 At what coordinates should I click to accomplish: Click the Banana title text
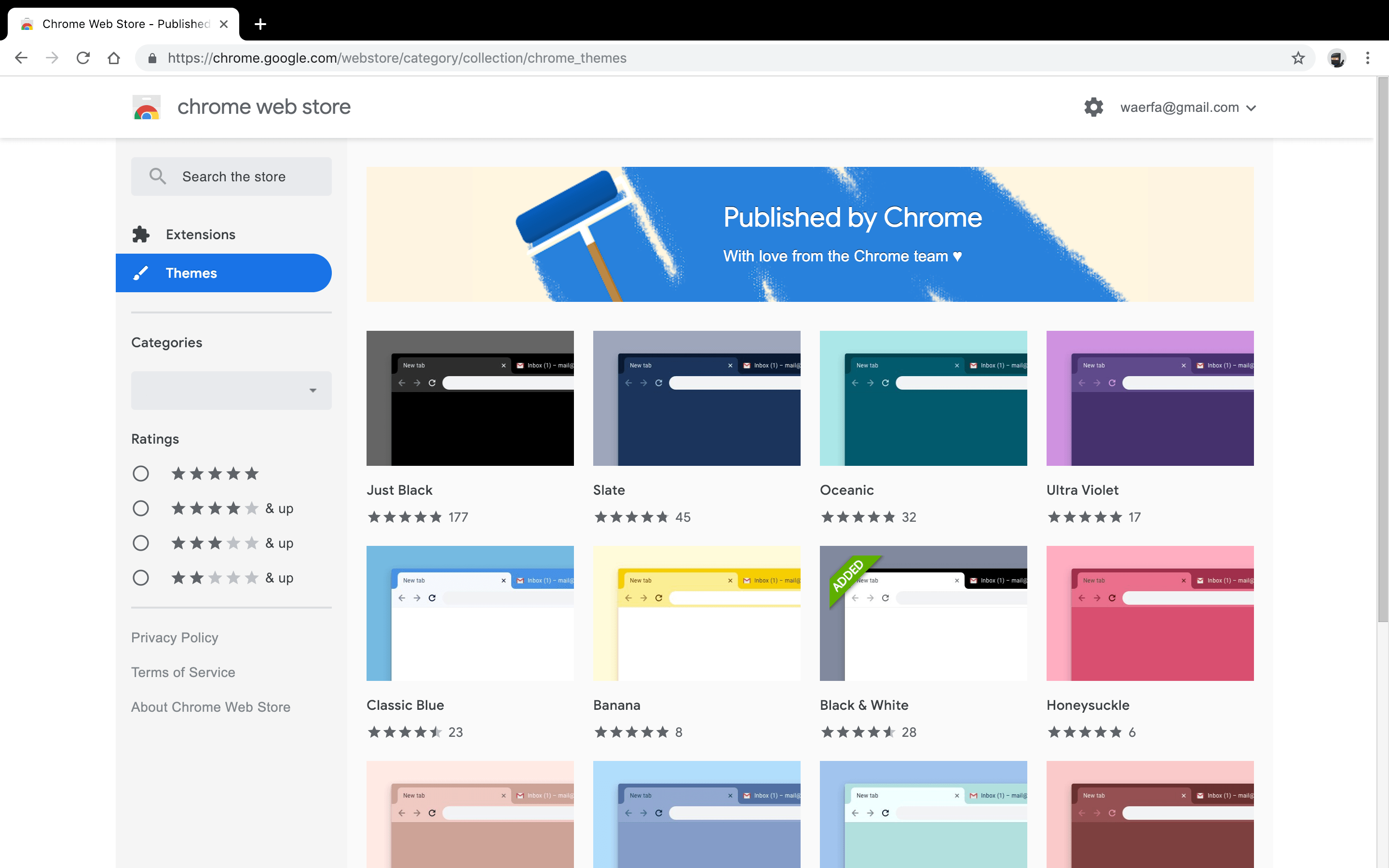pyautogui.click(x=616, y=705)
